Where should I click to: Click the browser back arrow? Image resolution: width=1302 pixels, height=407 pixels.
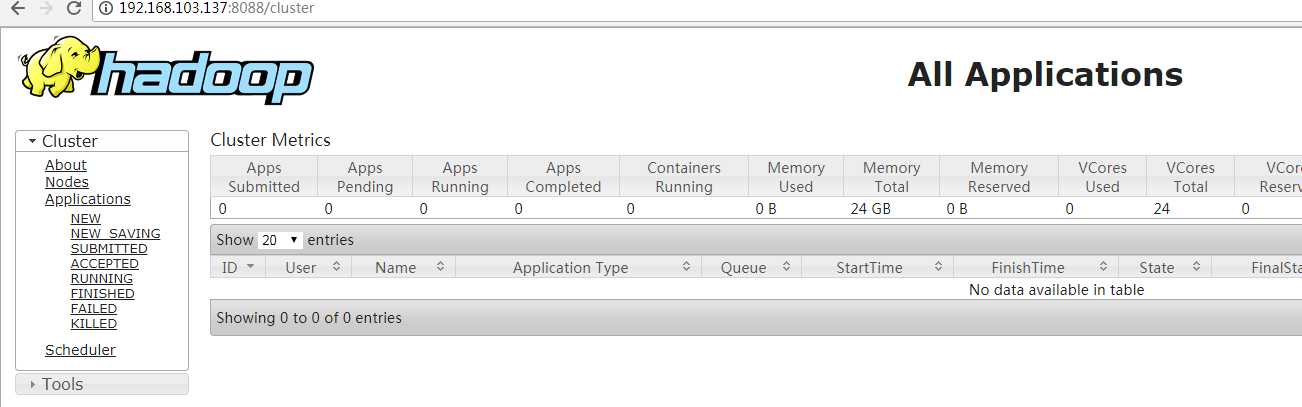[x=17, y=8]
